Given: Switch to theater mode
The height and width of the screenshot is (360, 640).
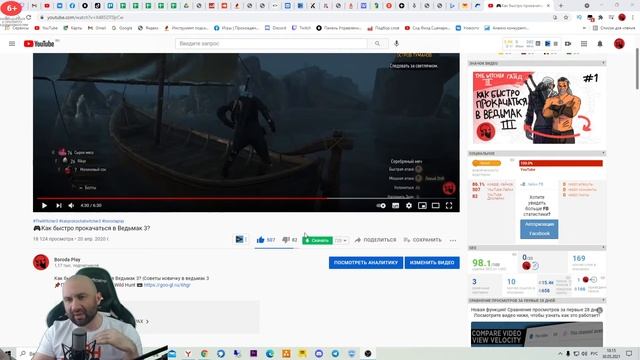Looking at the screenshot, I should (436, 206).
